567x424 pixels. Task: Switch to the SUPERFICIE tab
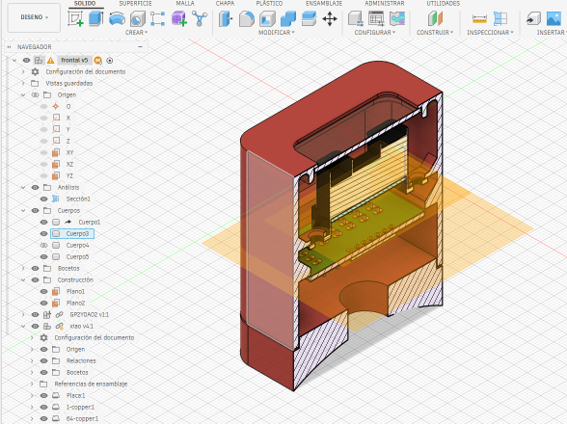pos(136,4)
